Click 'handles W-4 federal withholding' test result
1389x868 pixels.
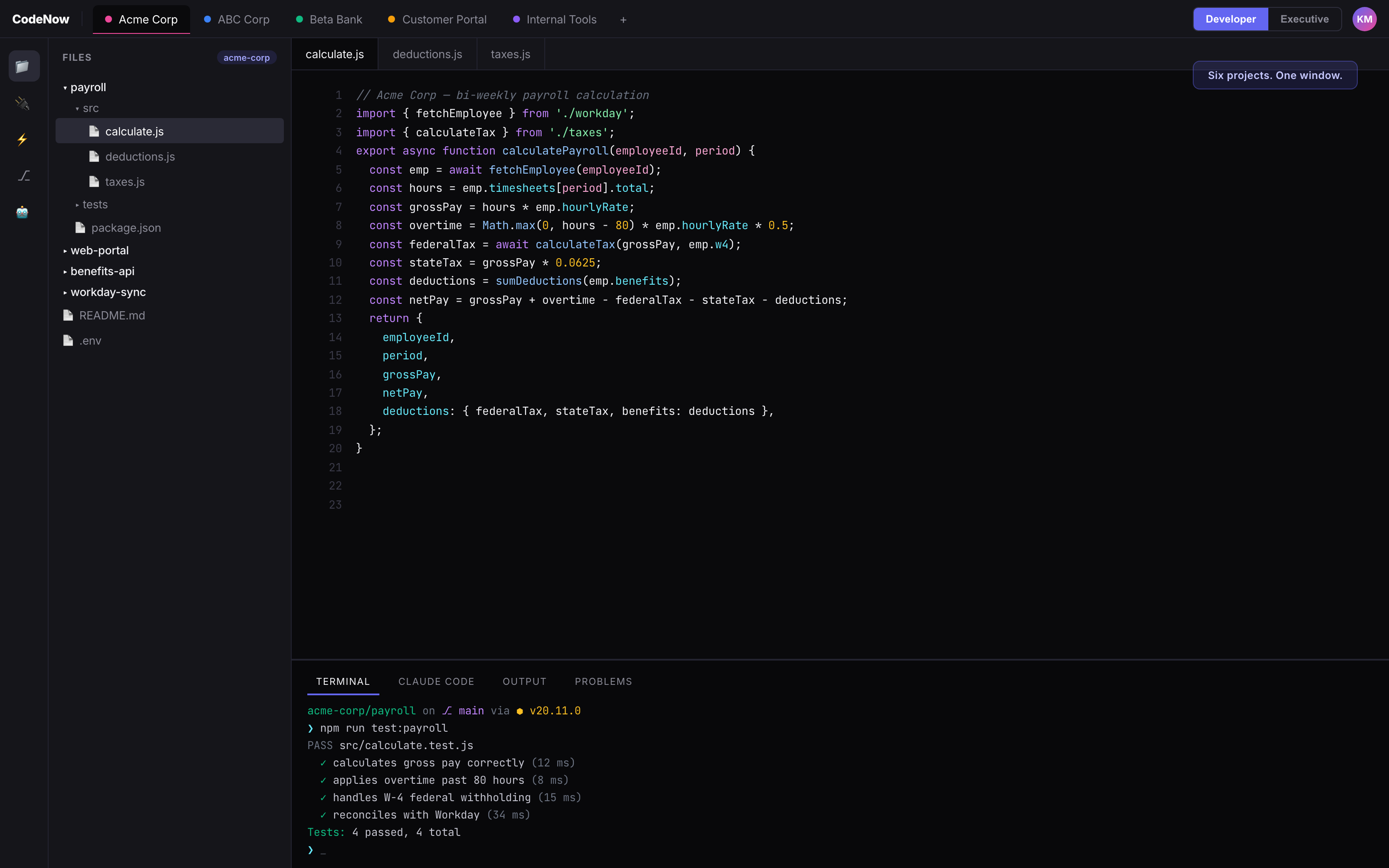point(431,797)
